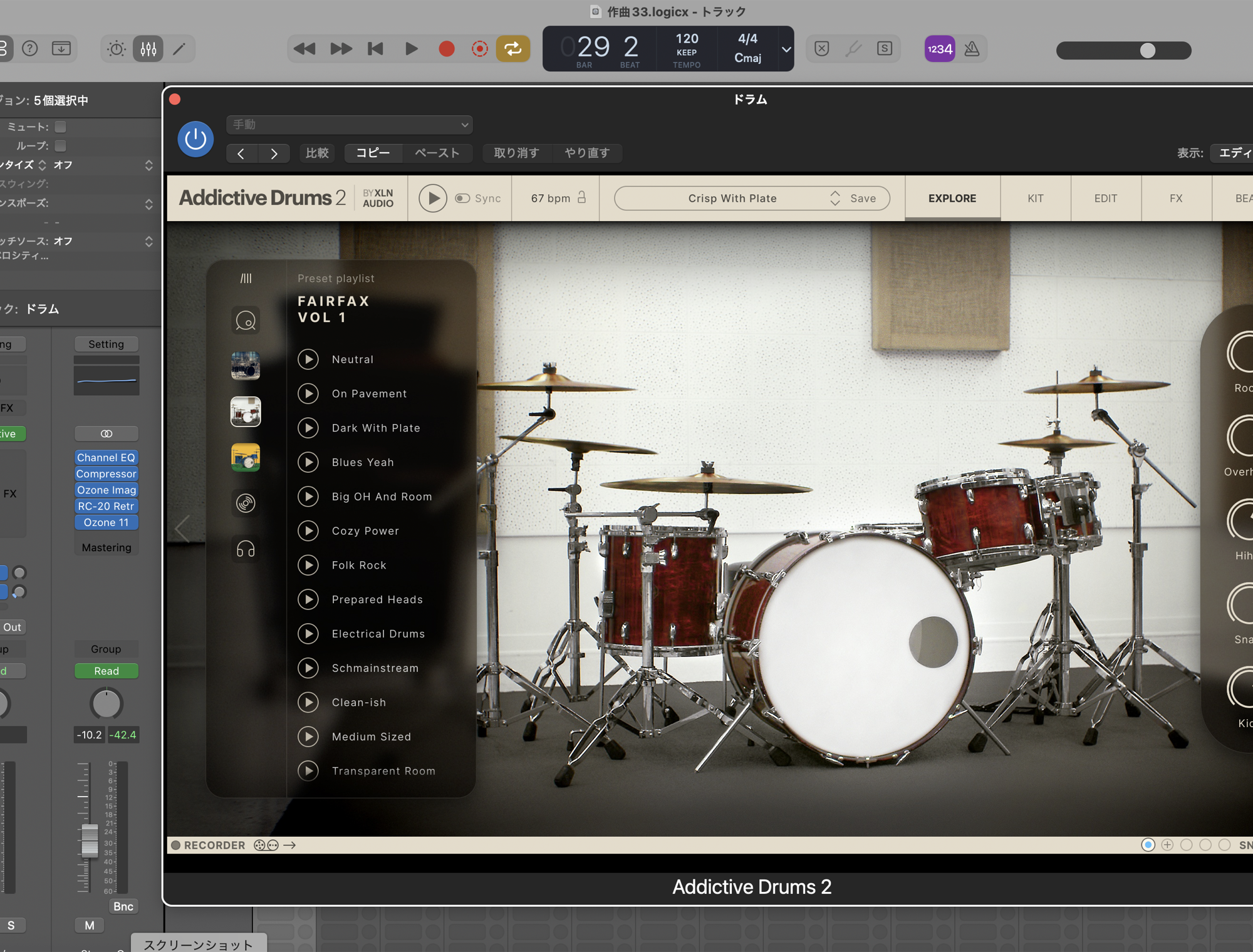The image size is (1253, 952).
Task: Open the mixer toolbar icon
Action: coord(148,49)
